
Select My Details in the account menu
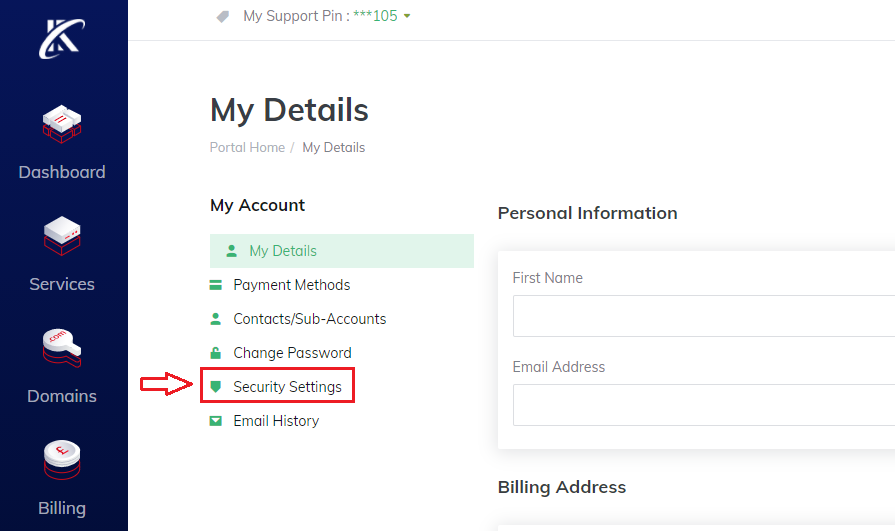pyautogui.click(x=283, y=251)
